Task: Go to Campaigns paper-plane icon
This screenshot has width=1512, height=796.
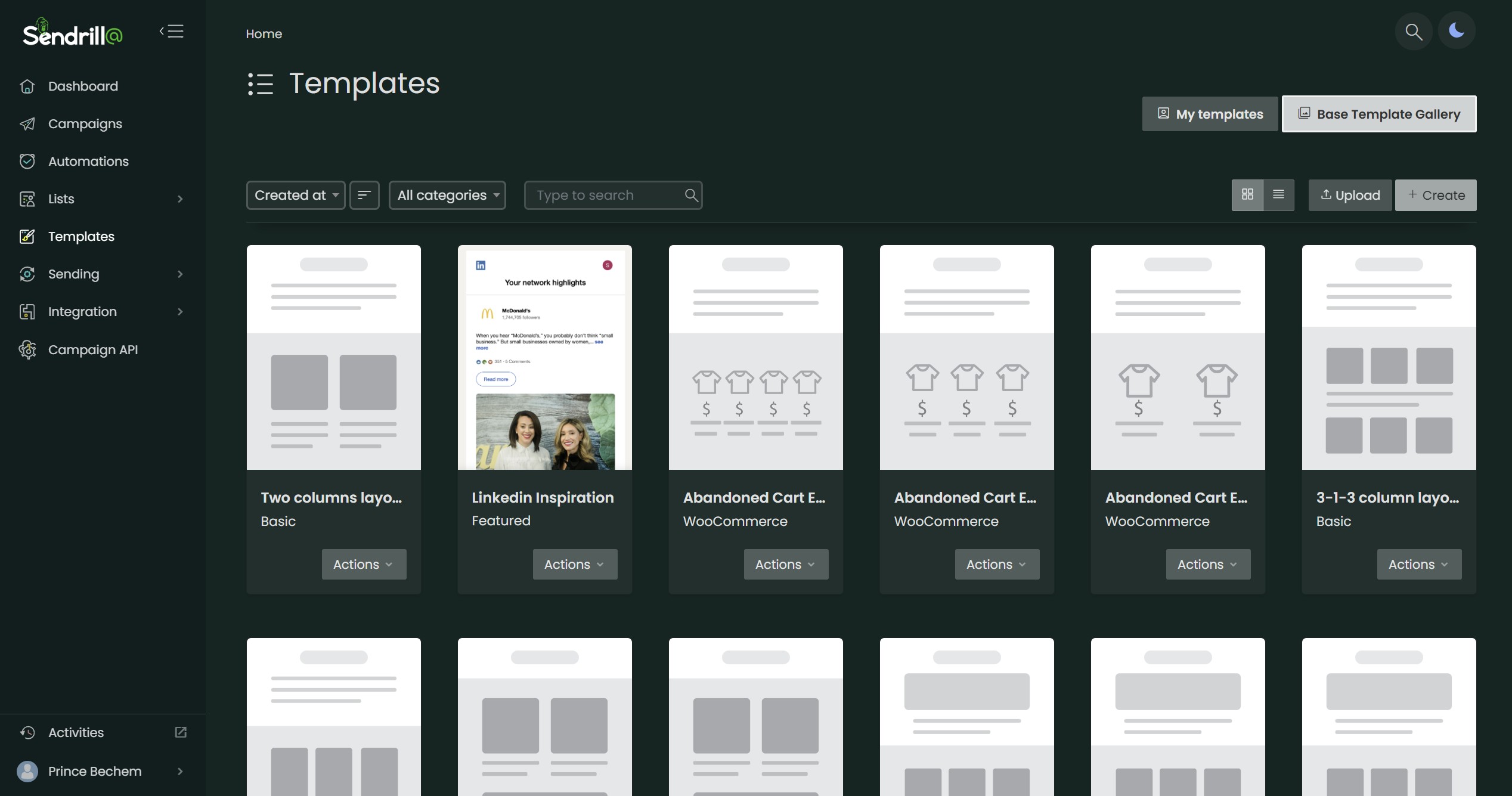Action: coord(27,124)
